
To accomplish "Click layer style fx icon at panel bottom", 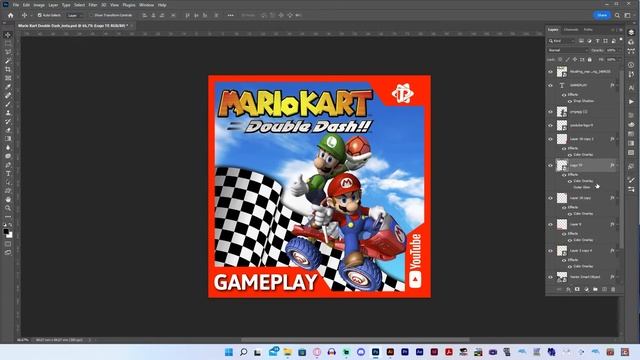I will click(x=568, y=289).
